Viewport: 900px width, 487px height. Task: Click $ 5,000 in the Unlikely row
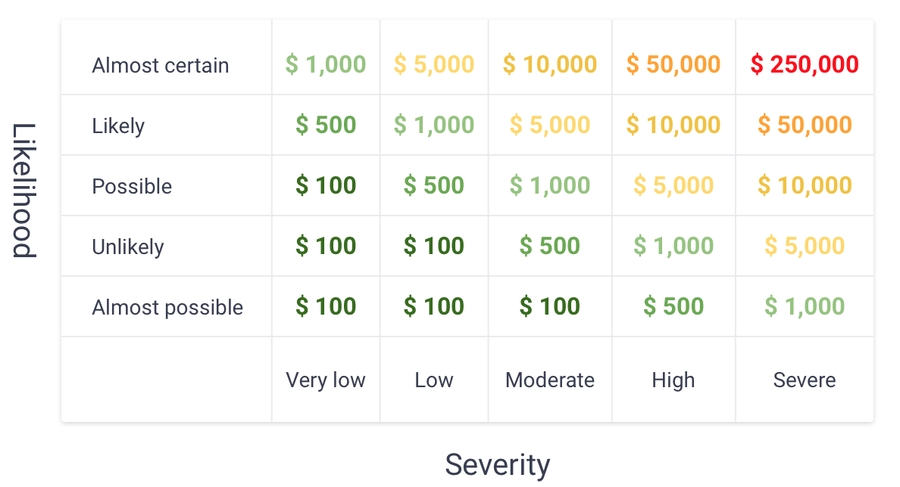pyautogui.click(x=804, y=246)
